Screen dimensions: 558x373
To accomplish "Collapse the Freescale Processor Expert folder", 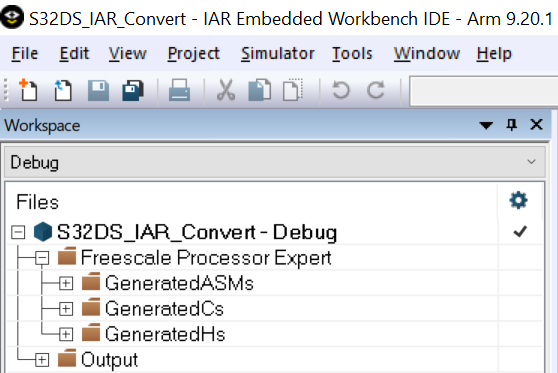I will tap(42, 258).
